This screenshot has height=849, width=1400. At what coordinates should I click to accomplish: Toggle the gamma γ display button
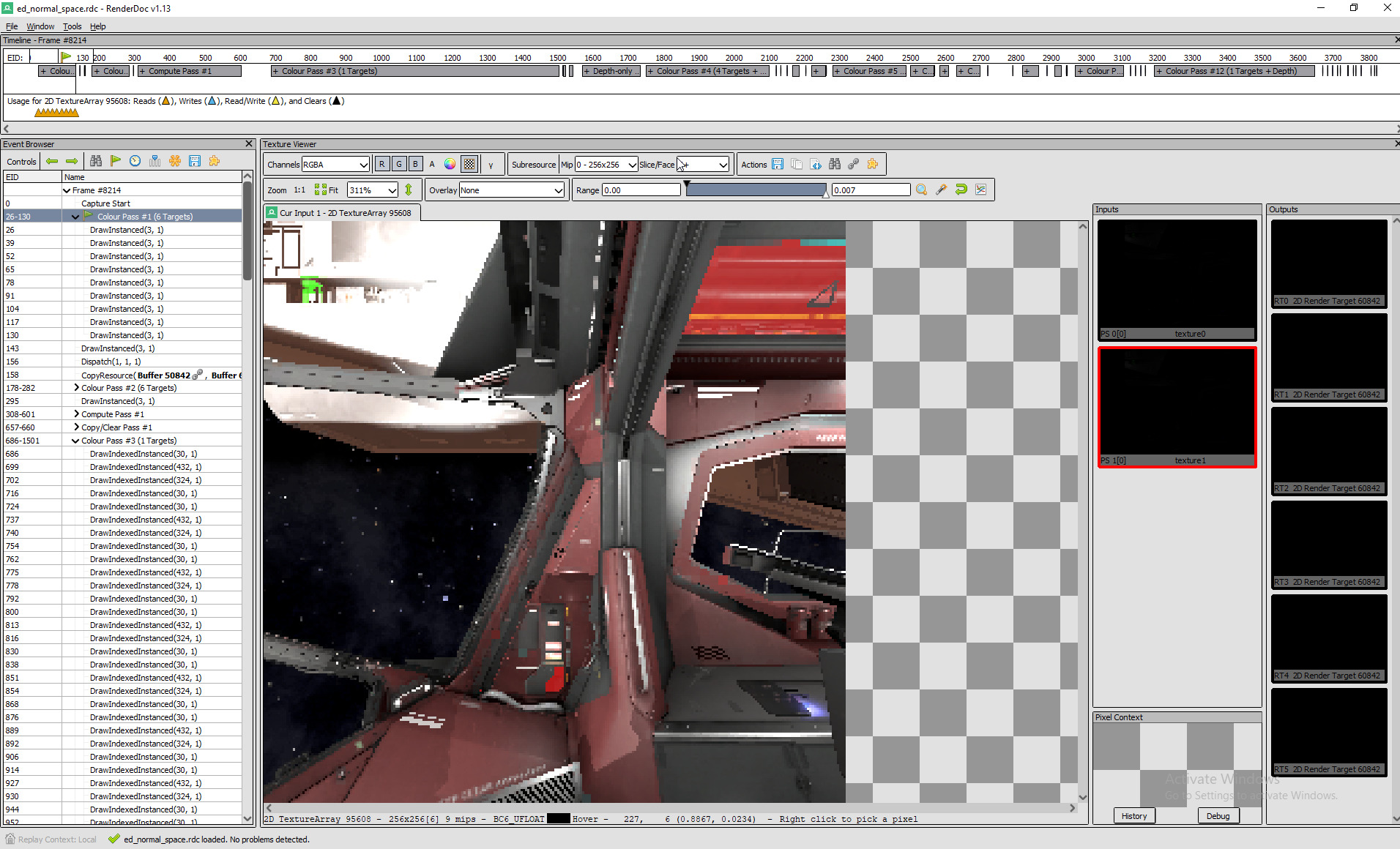coord(491,165)
